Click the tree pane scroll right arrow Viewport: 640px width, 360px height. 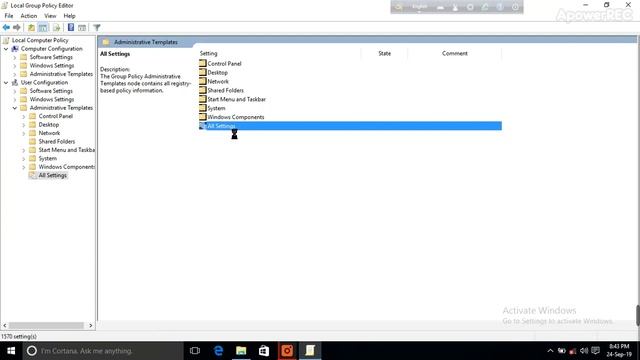tap(91, 326)
